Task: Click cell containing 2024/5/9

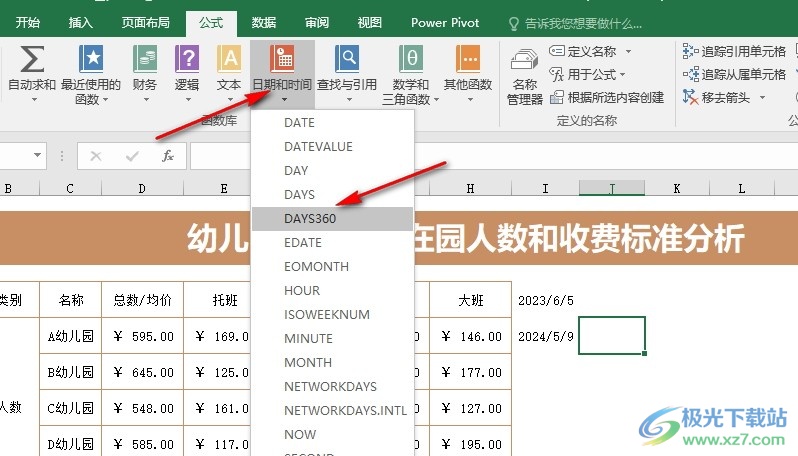Action: (x=545, y=336)
